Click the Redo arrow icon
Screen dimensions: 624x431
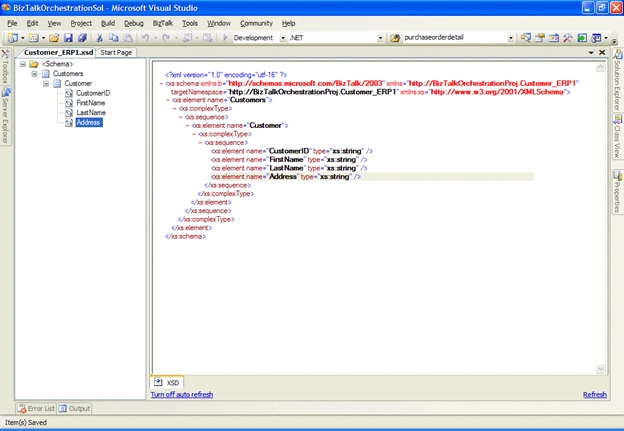[166, 38]
